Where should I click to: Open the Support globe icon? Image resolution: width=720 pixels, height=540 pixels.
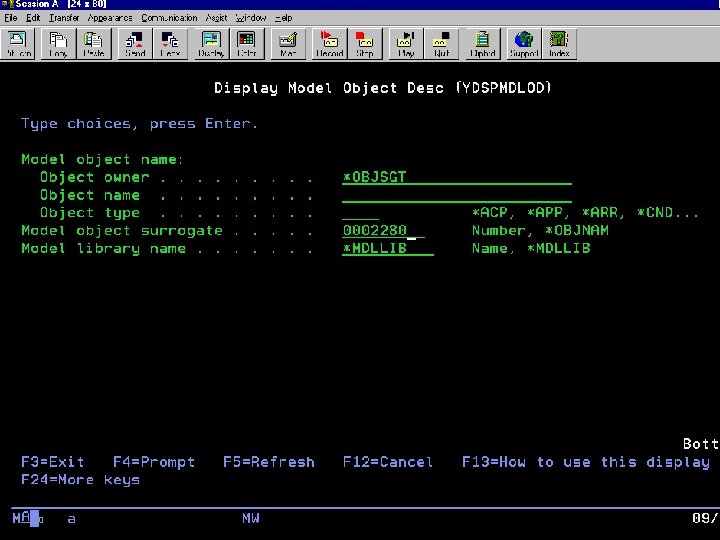click(524, 44)
